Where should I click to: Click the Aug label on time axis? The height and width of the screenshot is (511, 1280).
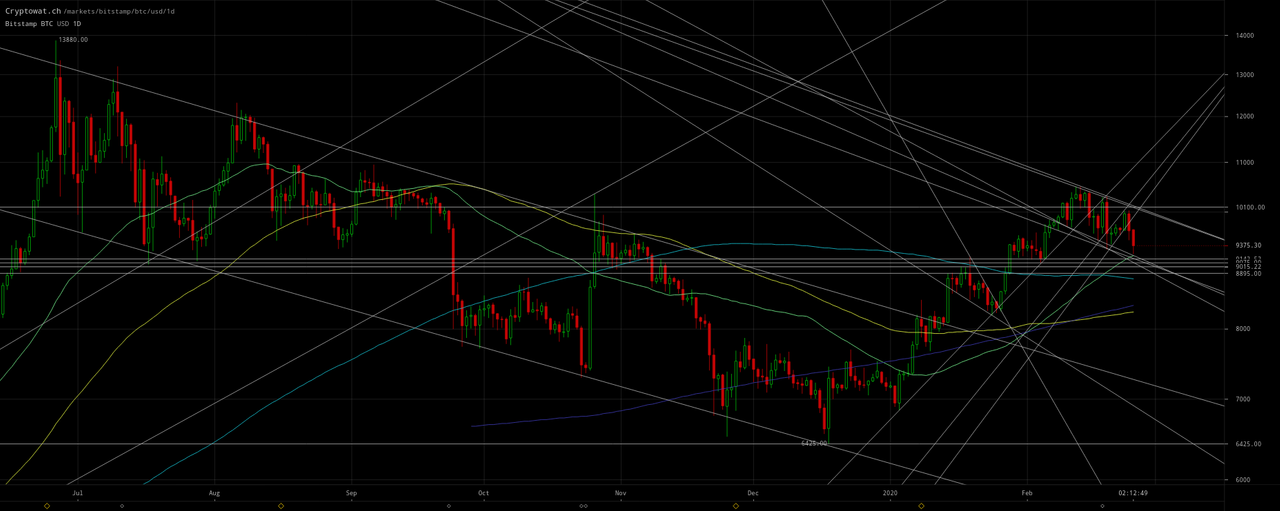pos(214,493)
